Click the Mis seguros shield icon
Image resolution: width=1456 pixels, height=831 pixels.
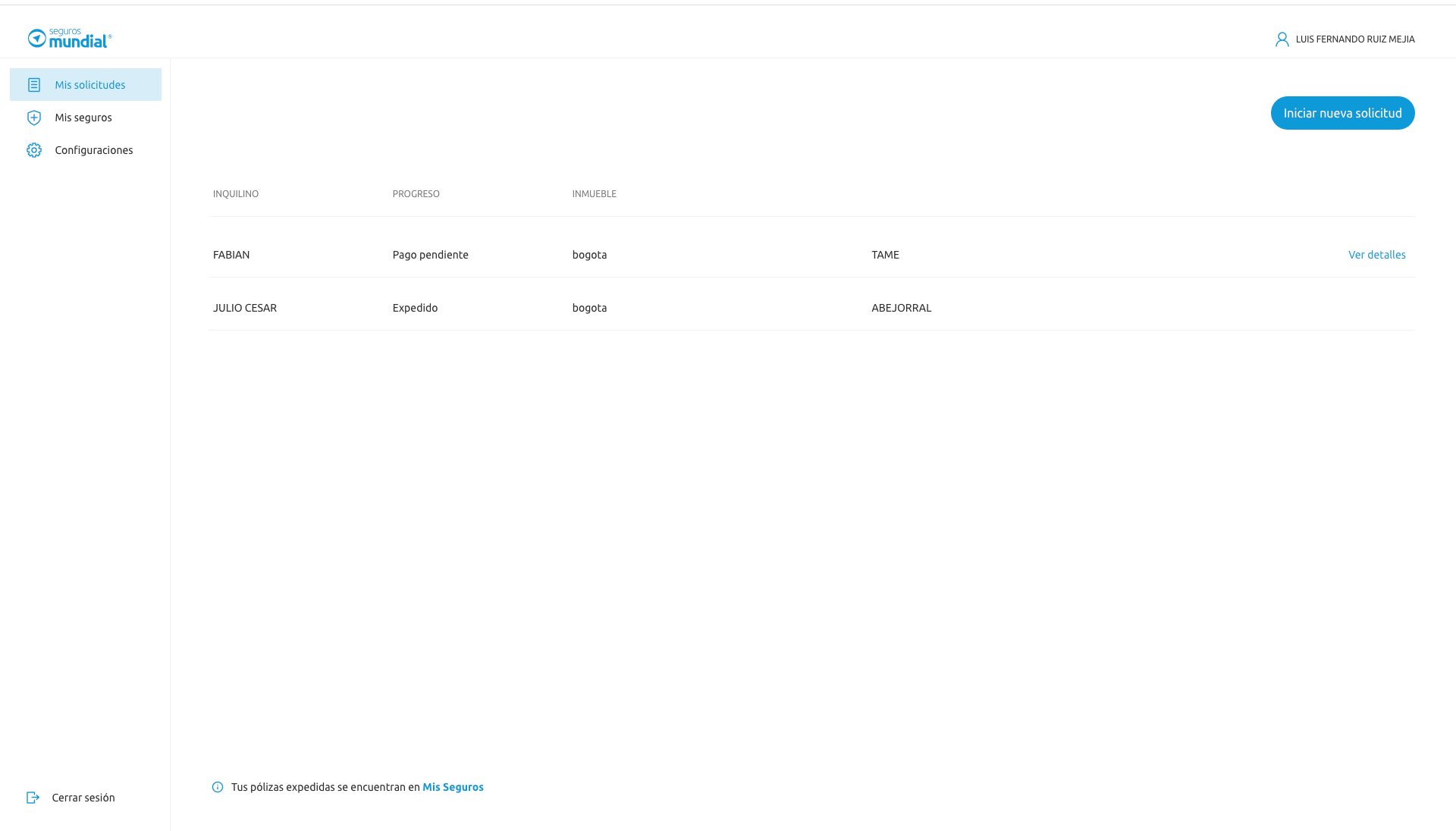34,118
